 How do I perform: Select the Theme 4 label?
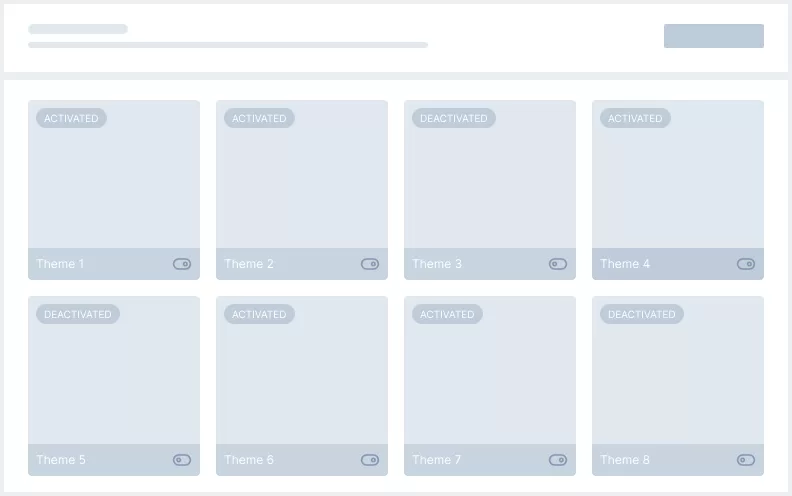coord(625,264)
